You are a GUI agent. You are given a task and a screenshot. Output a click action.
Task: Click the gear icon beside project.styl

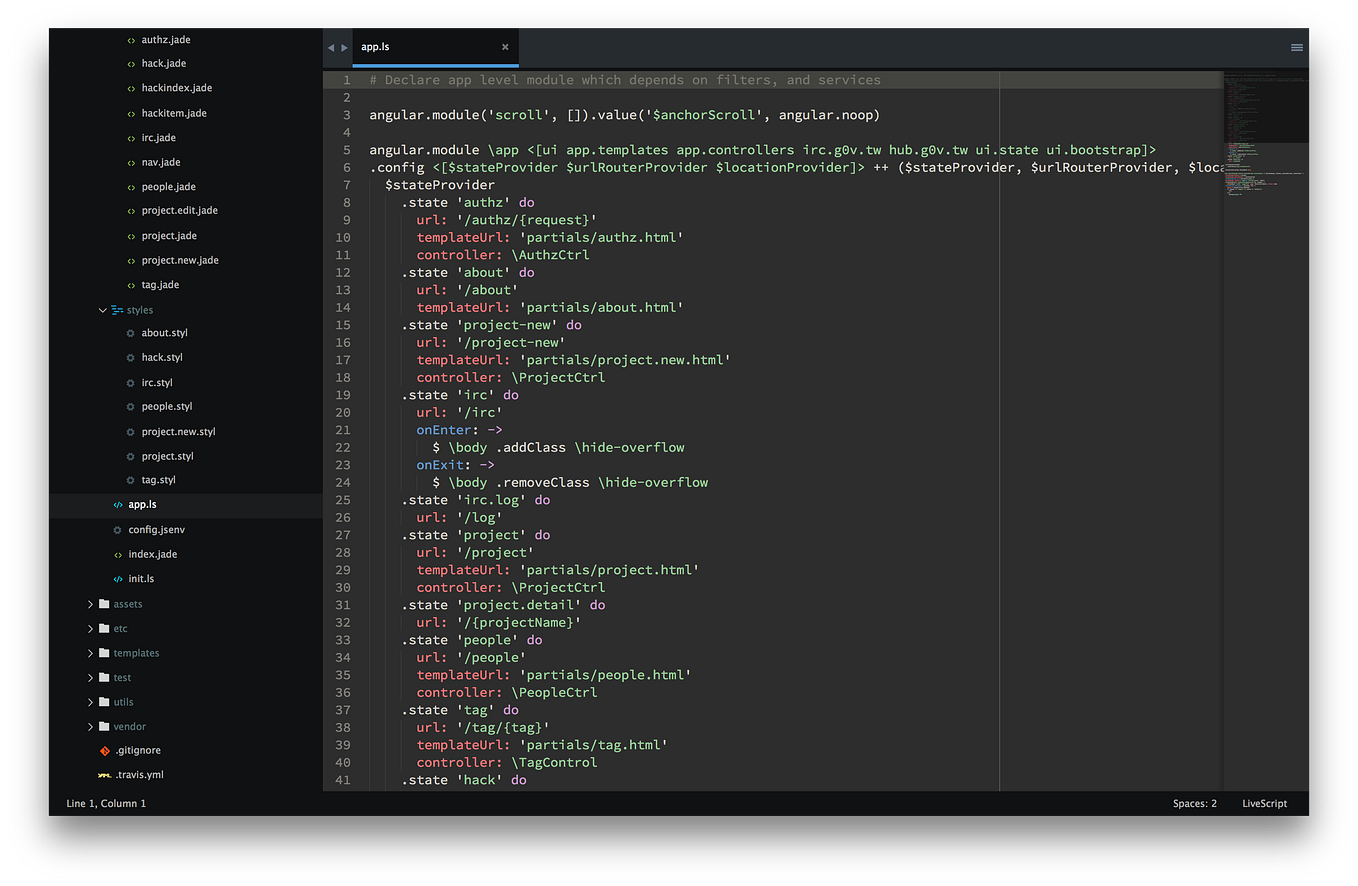pyautogui.click(x=131, y=455)
